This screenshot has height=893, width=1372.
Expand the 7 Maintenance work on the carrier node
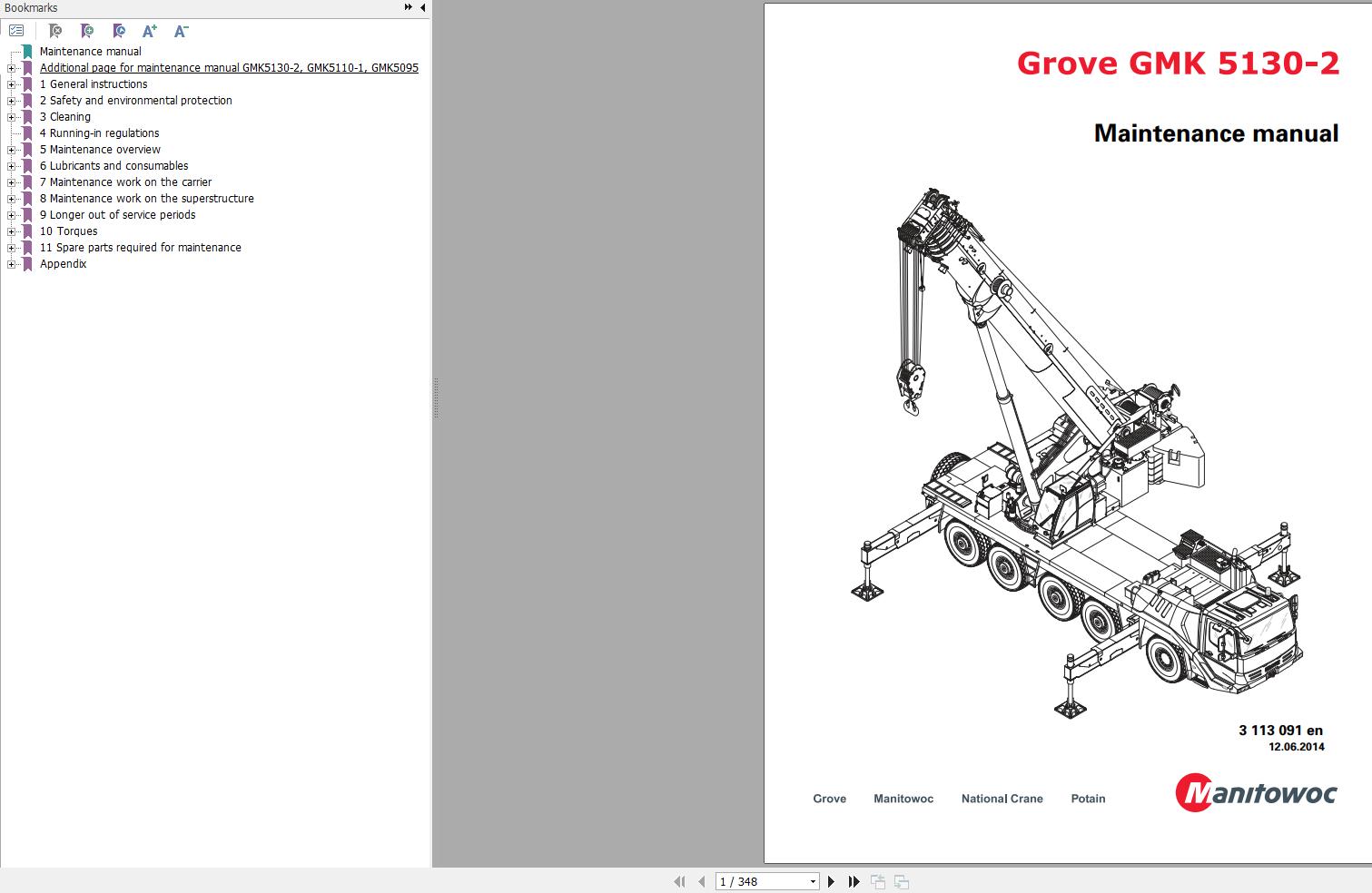click(x=12, y=182)
